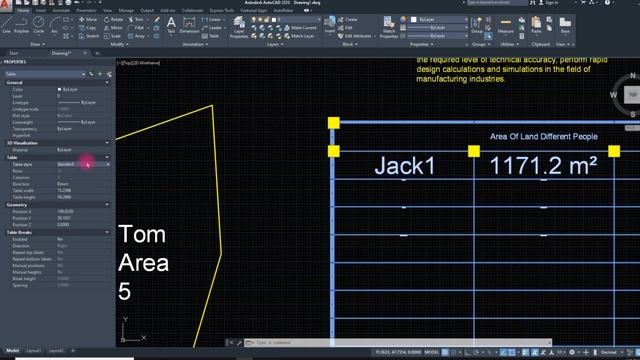The image size is (640, 360).
Task: Open Layer Properties manager
Action: (239, 27)
